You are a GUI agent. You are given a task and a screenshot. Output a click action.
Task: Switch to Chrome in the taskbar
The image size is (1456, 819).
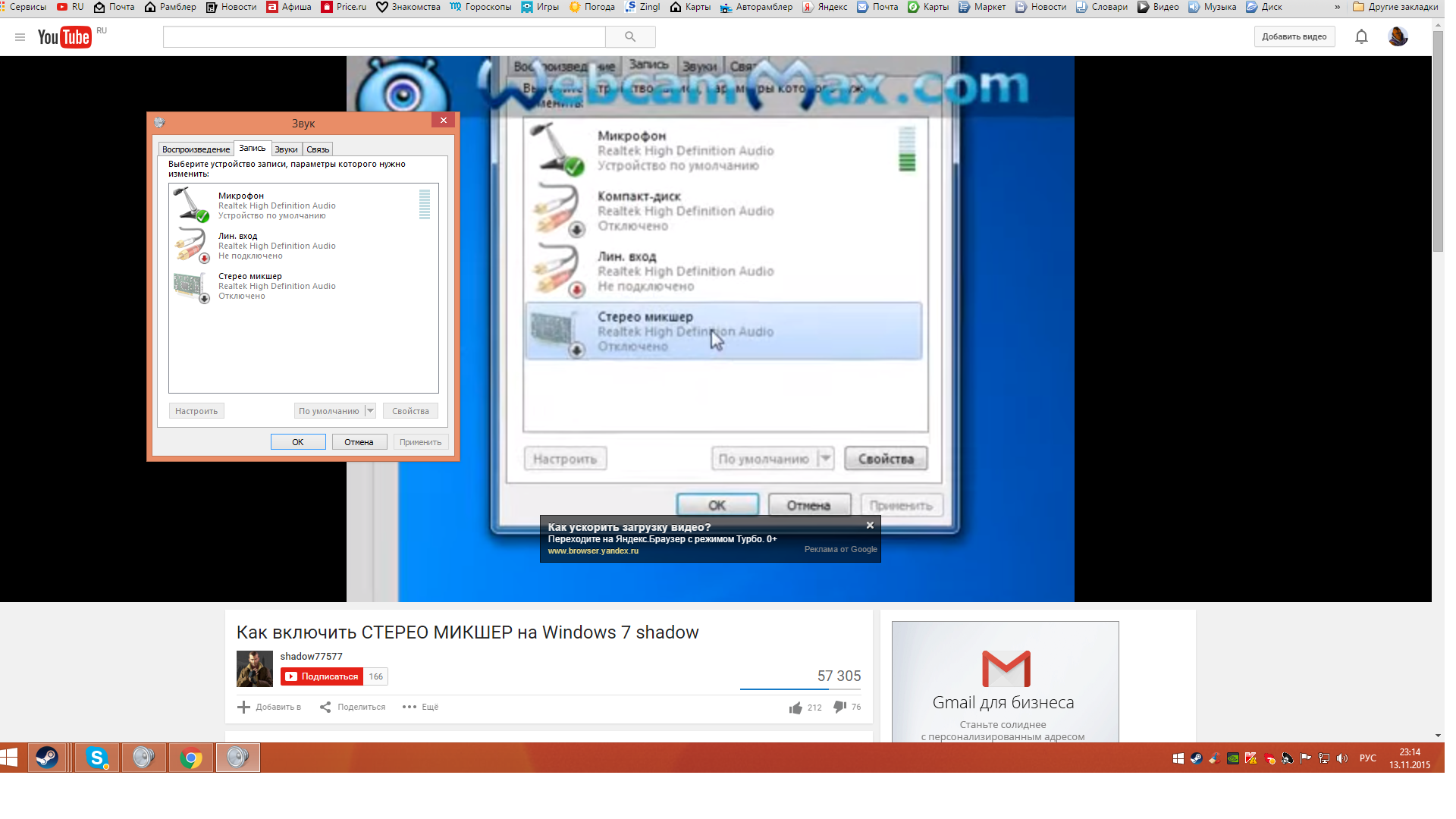point(191,758)
